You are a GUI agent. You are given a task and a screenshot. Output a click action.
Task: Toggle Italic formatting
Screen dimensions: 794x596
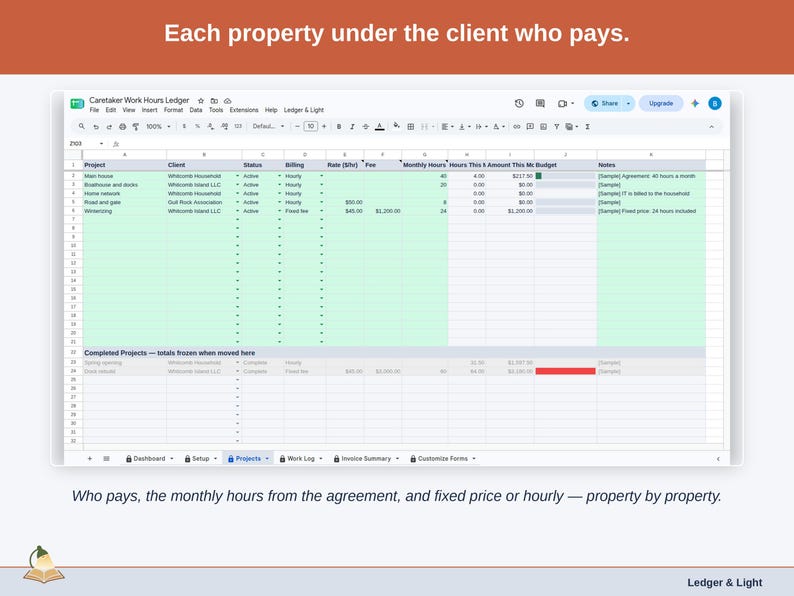(x=352, y=127)
